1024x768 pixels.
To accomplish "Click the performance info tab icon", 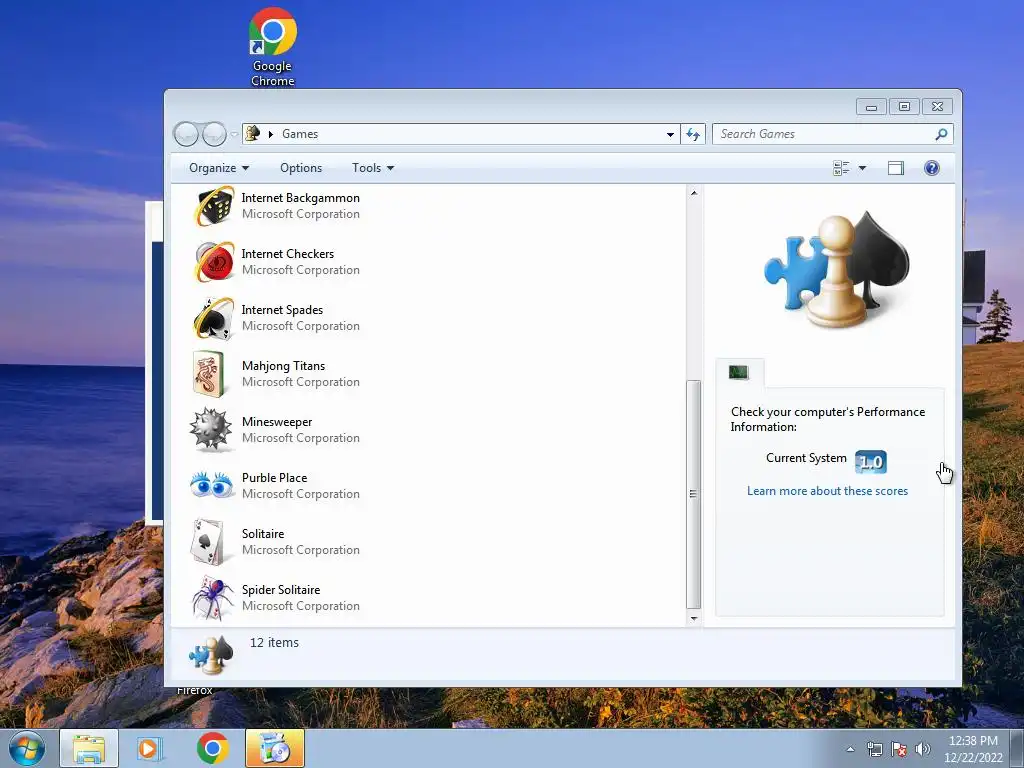I will [x=738, y=372].
